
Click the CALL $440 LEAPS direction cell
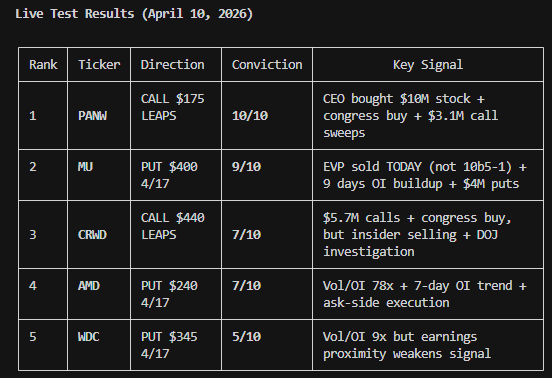coord(176,235)
